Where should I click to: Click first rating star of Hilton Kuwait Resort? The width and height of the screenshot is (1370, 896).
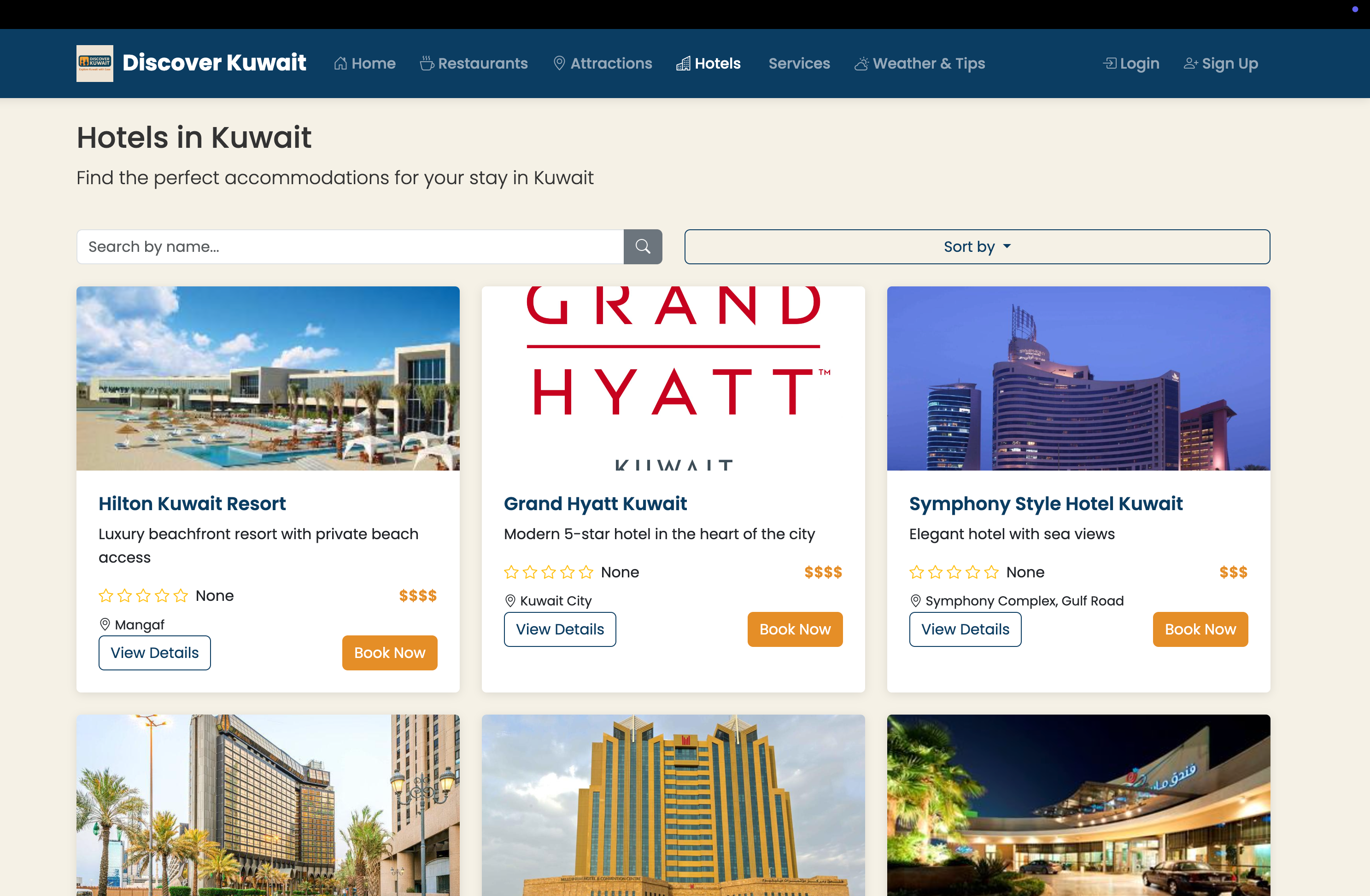click(106, 596)
